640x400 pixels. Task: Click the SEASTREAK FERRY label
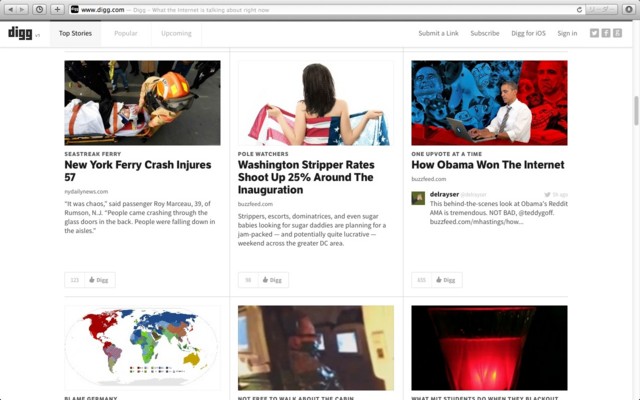[x=93, y=154]
